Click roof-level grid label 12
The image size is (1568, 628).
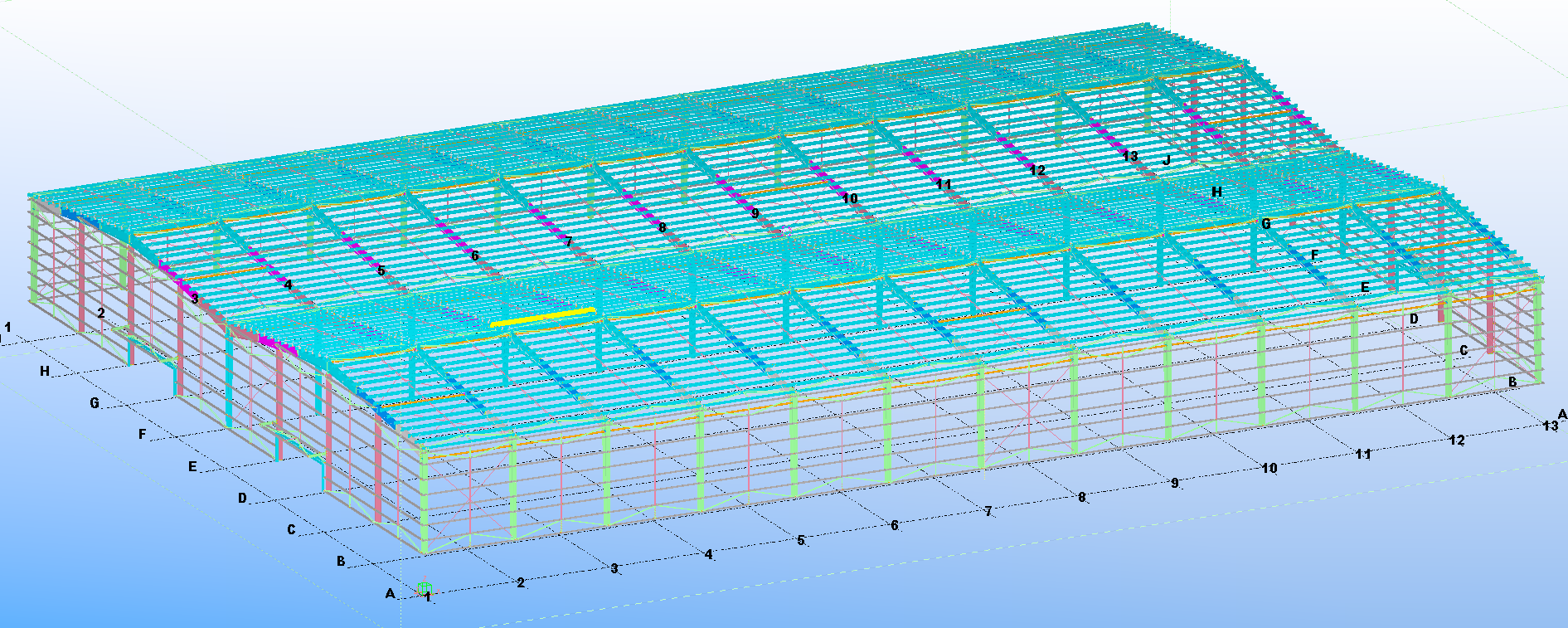click(x=1036, y=170)
